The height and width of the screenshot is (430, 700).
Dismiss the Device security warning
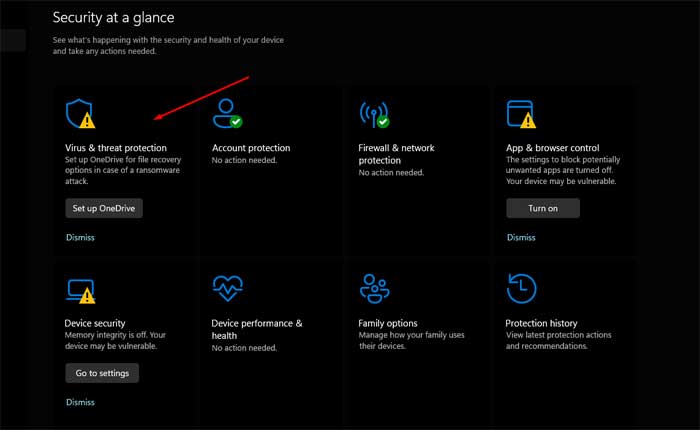[x=80, y=402]
